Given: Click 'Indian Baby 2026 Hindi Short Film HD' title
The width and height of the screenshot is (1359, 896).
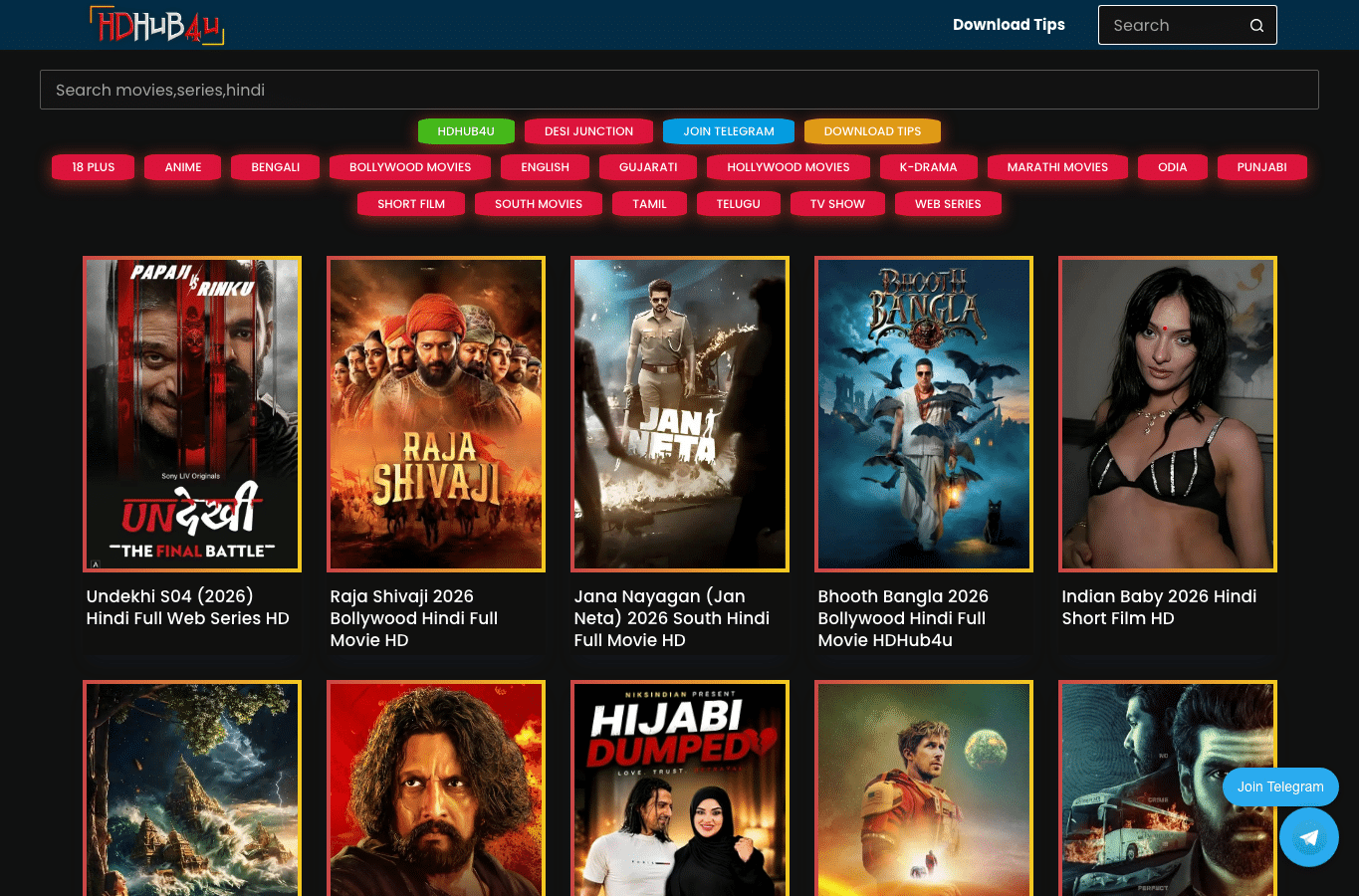Looking at the screenshot, I should (1159, 607).
